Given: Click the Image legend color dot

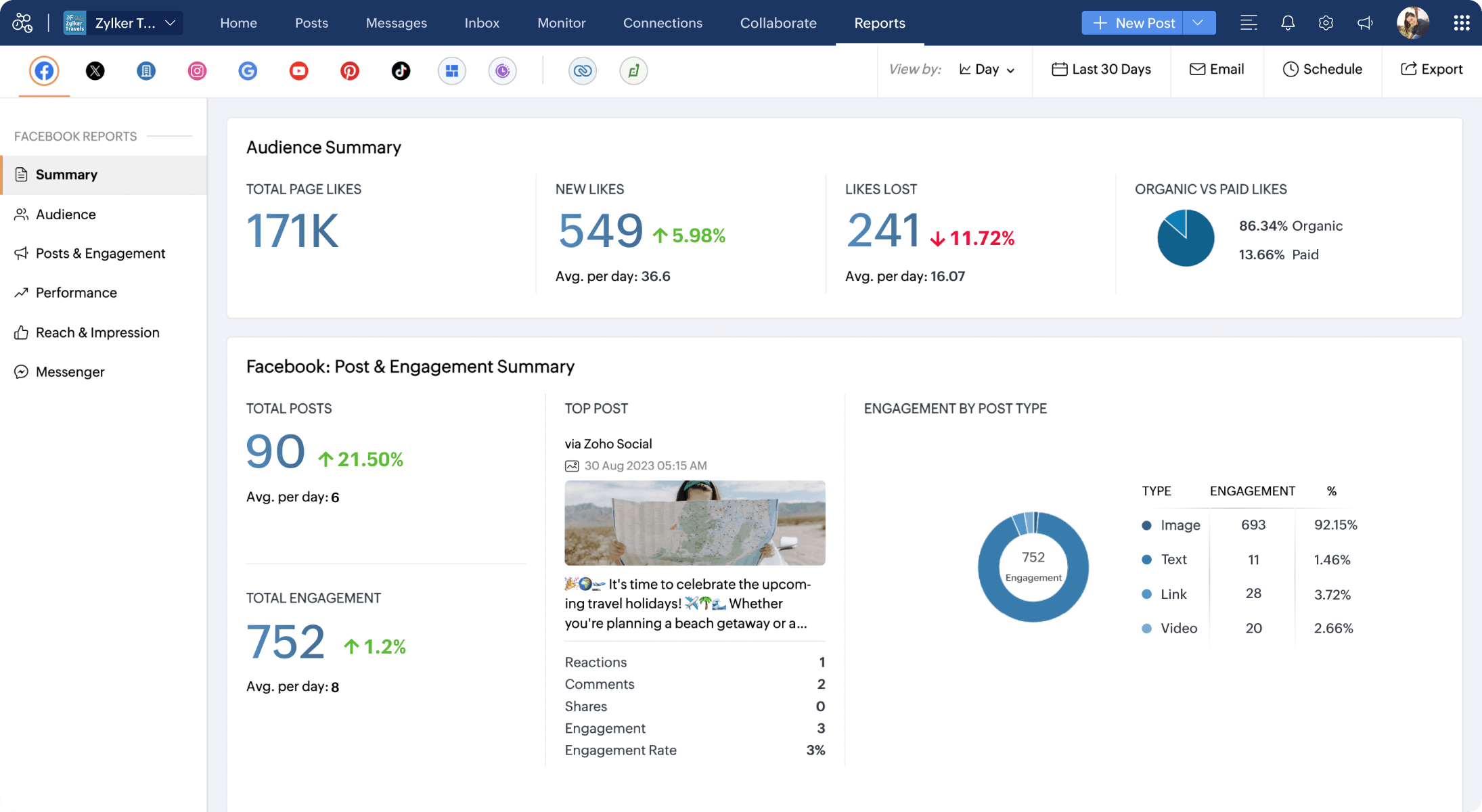Looking at the screenshot, I should click(x=1146, y=525).
